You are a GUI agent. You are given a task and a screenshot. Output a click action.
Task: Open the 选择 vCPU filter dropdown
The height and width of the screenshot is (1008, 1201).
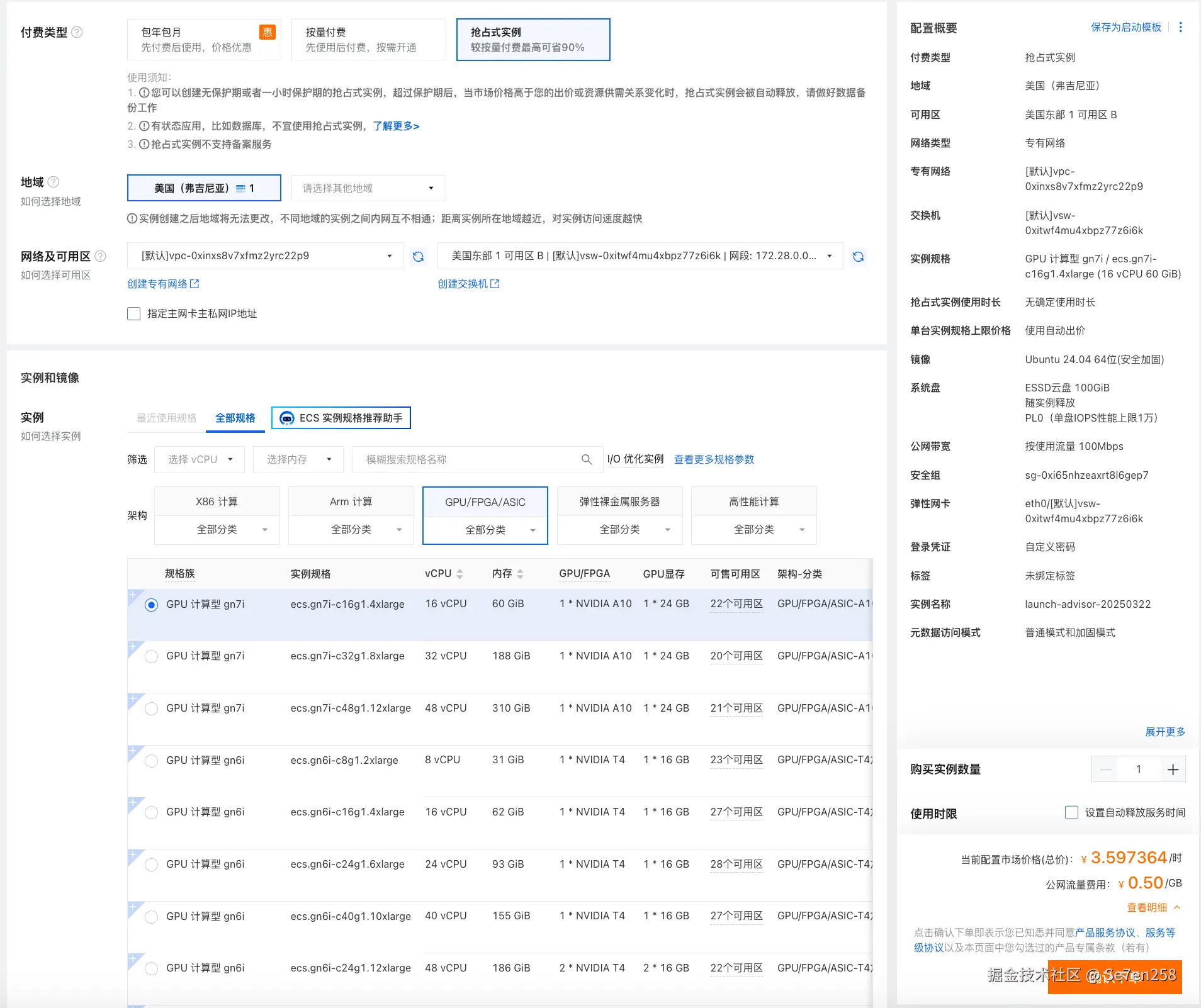[x=200, y=459]
